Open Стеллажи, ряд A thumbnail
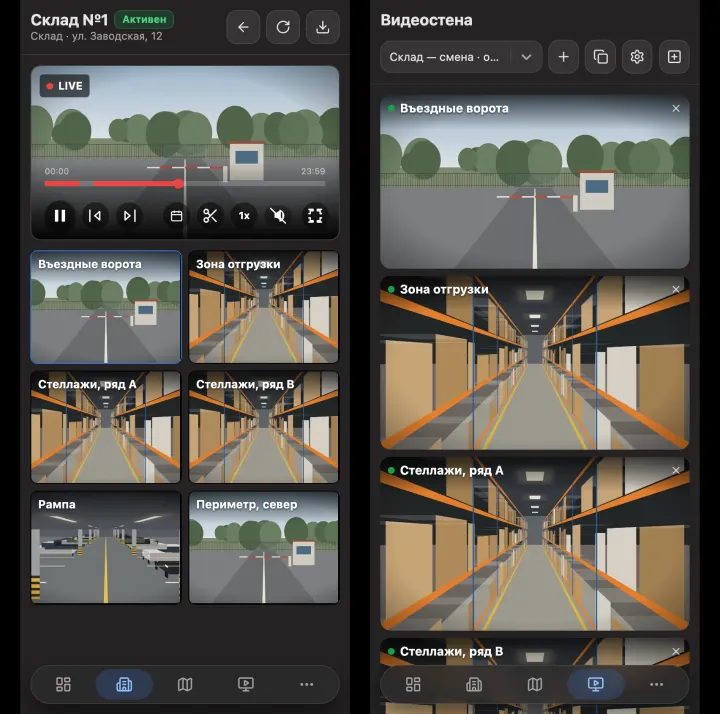Screen dimensions: 720x714 click(x=106, y=427)
